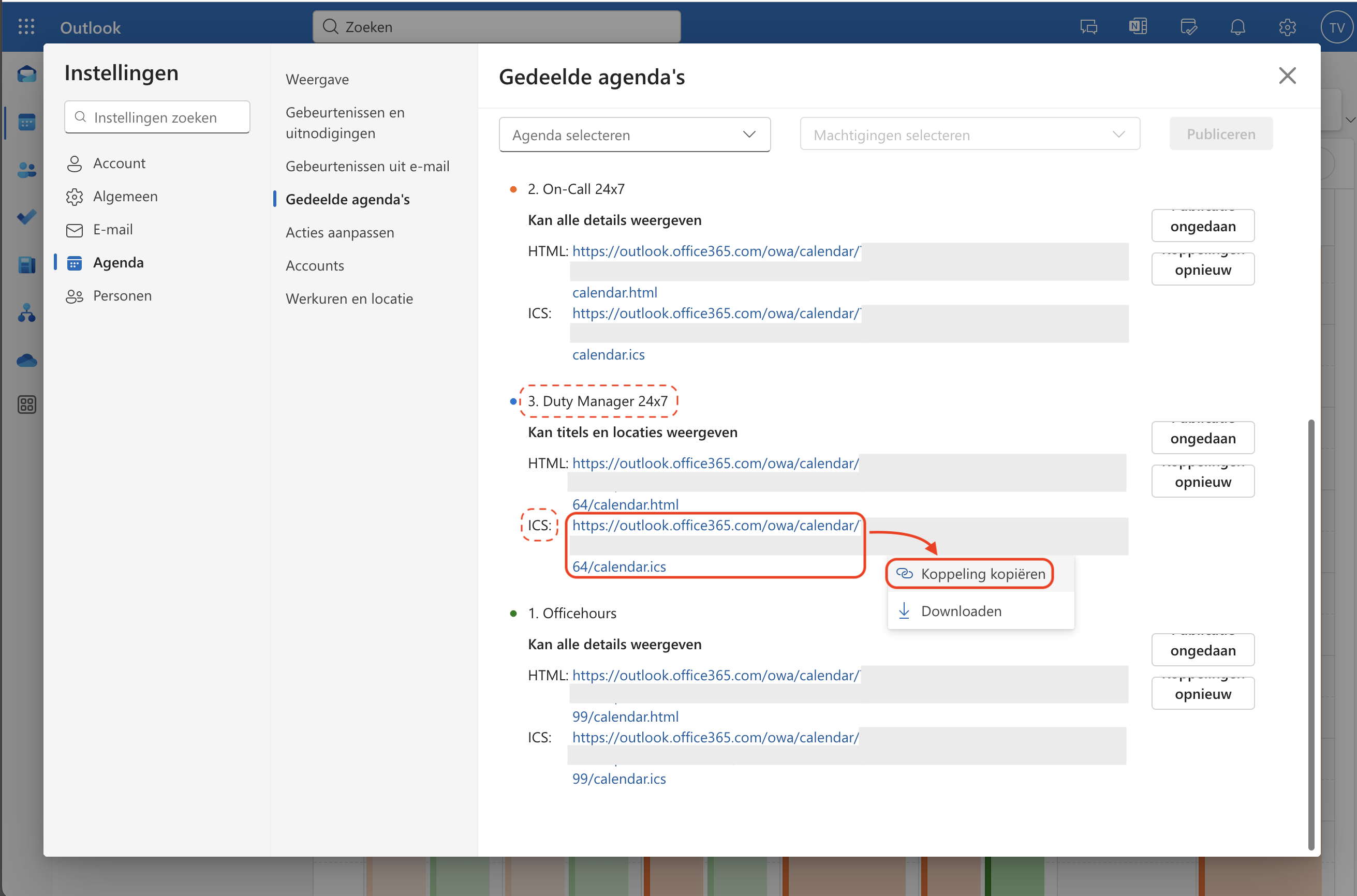
Task: Open the To Do checkmark icon
Action: coord(26,217)
